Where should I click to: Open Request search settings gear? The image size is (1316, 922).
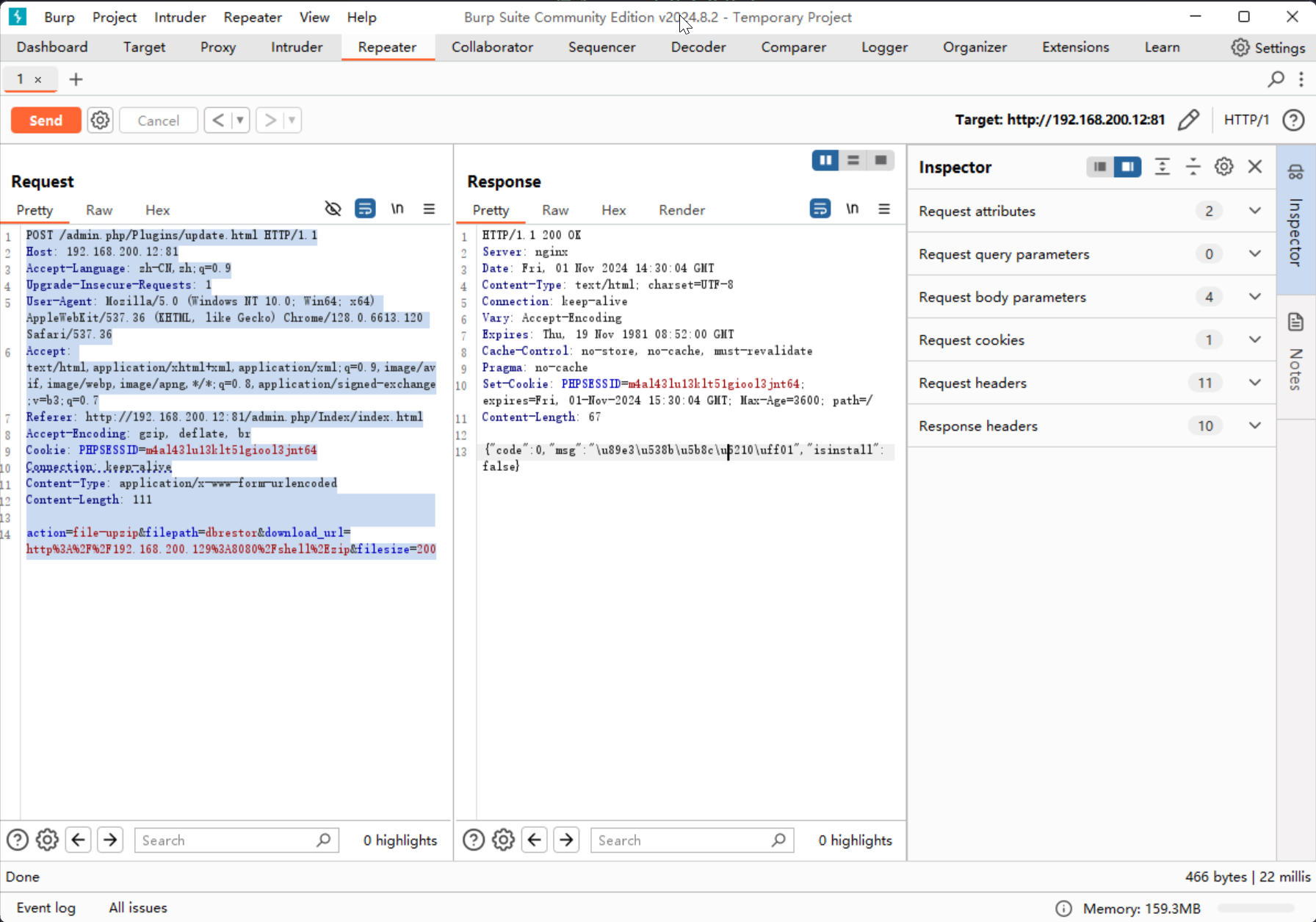(47, 840)
